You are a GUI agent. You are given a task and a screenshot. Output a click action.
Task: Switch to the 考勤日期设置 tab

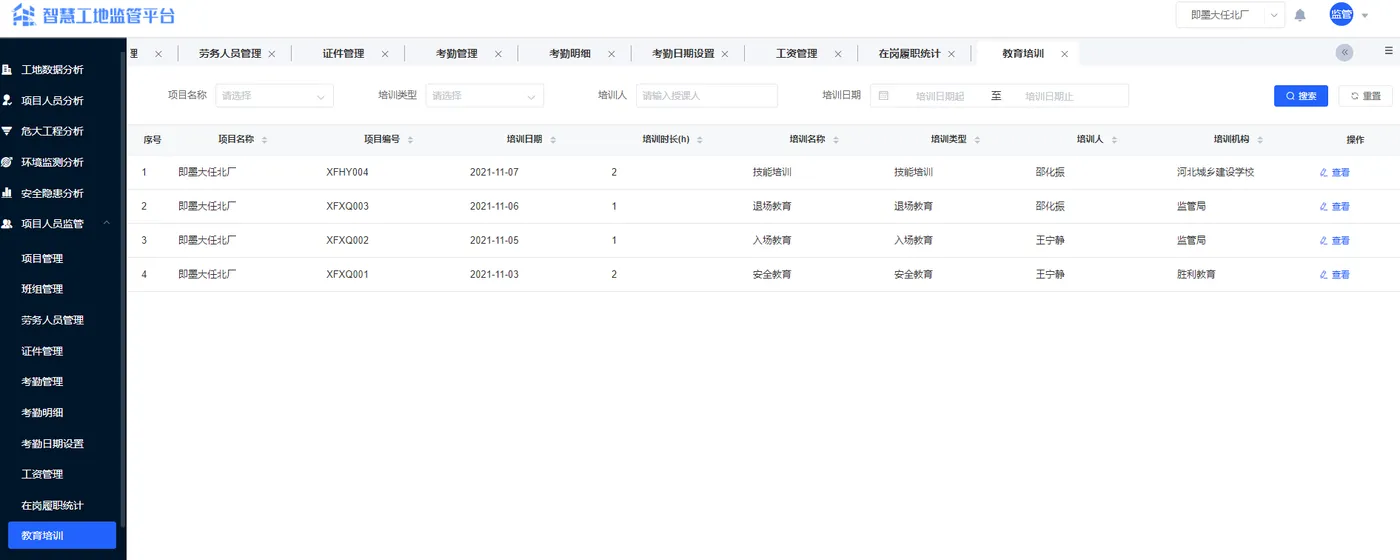click(x=683, y=54)
